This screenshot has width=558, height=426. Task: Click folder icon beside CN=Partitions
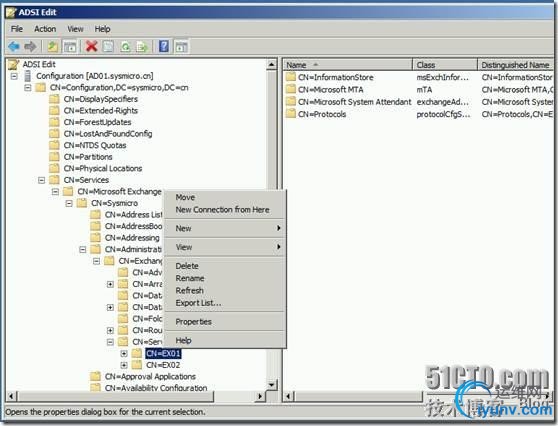54,157
